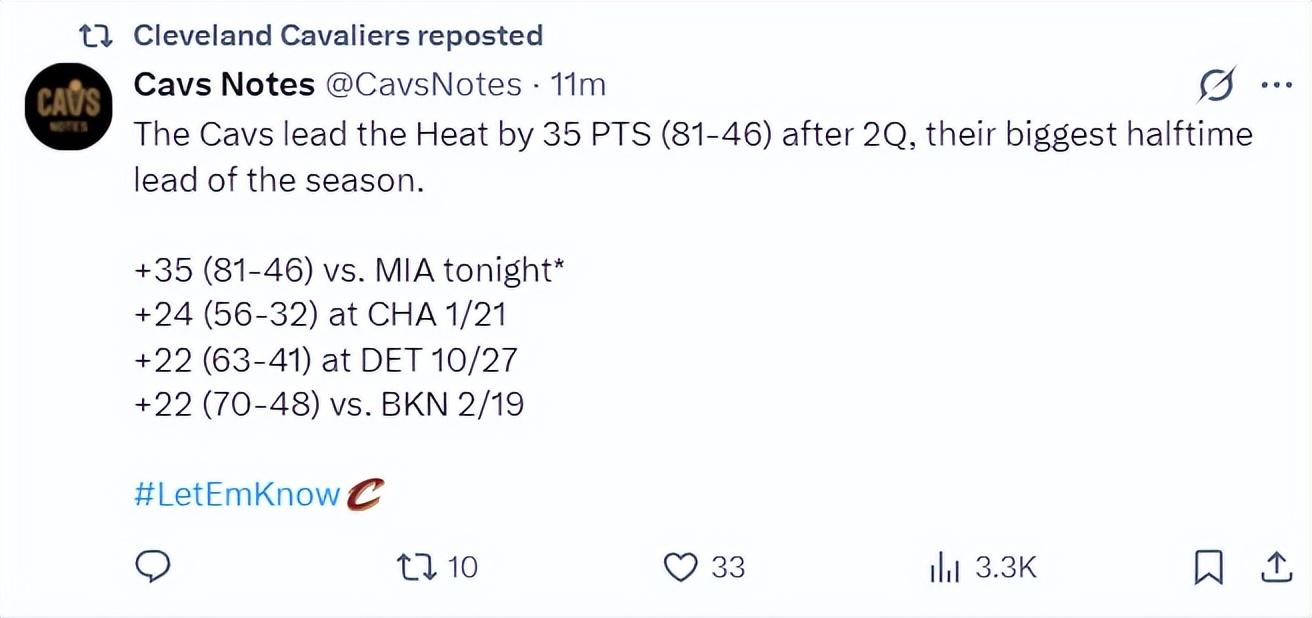Bookmark this Cavs Notes post

tap(1208, 568)
